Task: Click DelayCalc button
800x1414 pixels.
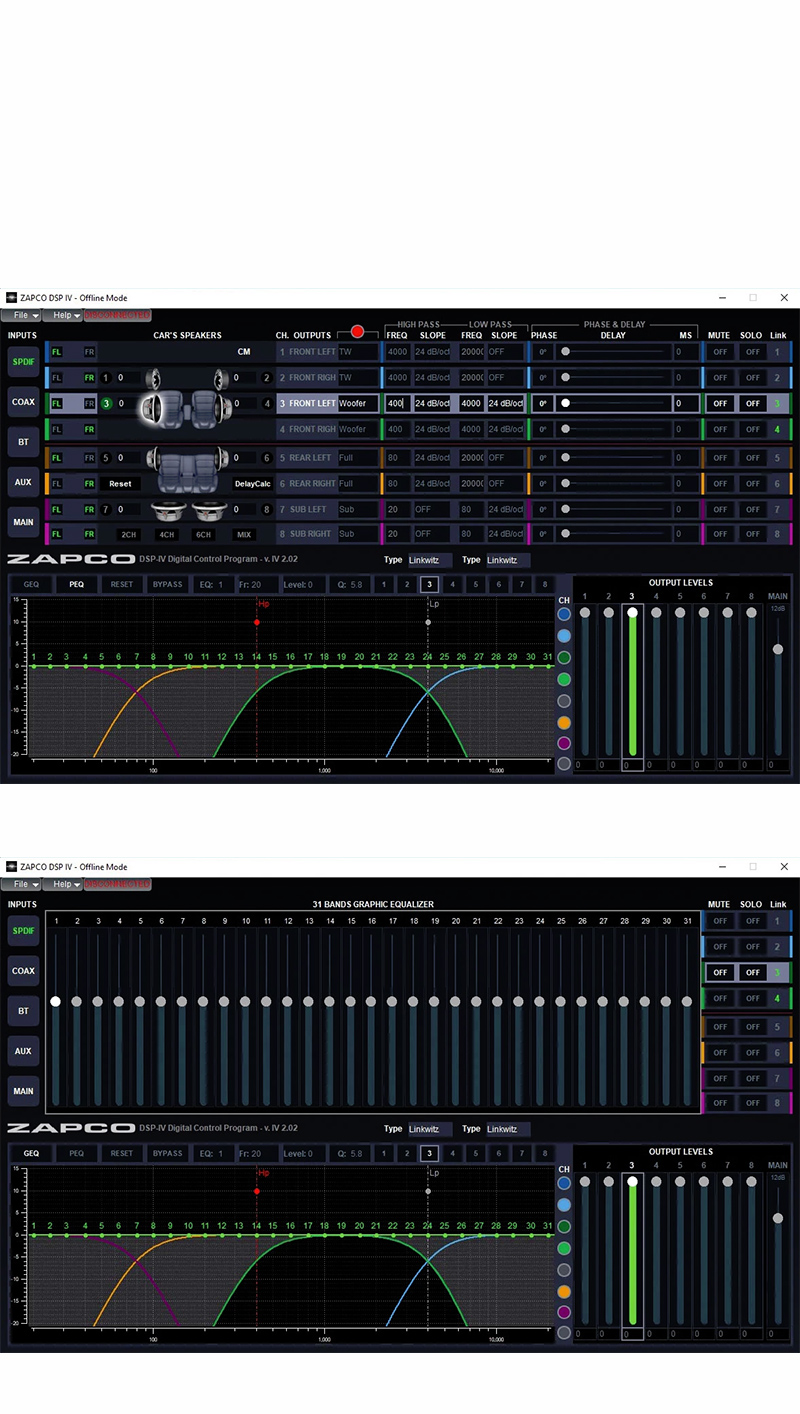Action: tap(252, 484)
